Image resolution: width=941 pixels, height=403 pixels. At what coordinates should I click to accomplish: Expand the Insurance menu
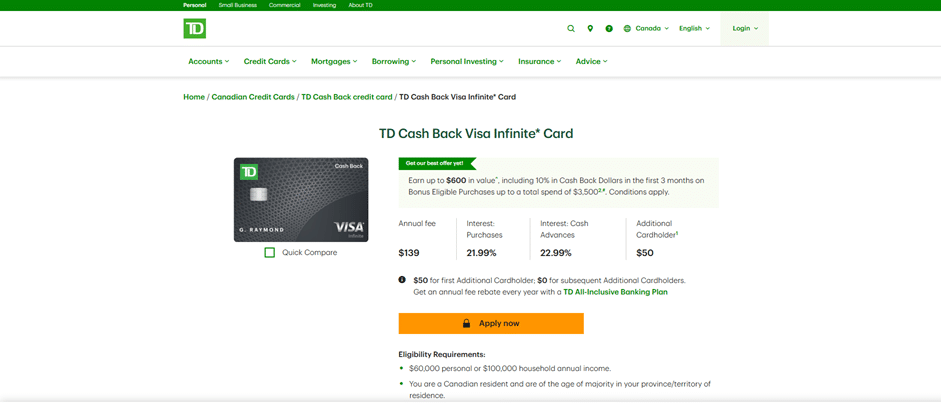539,61
